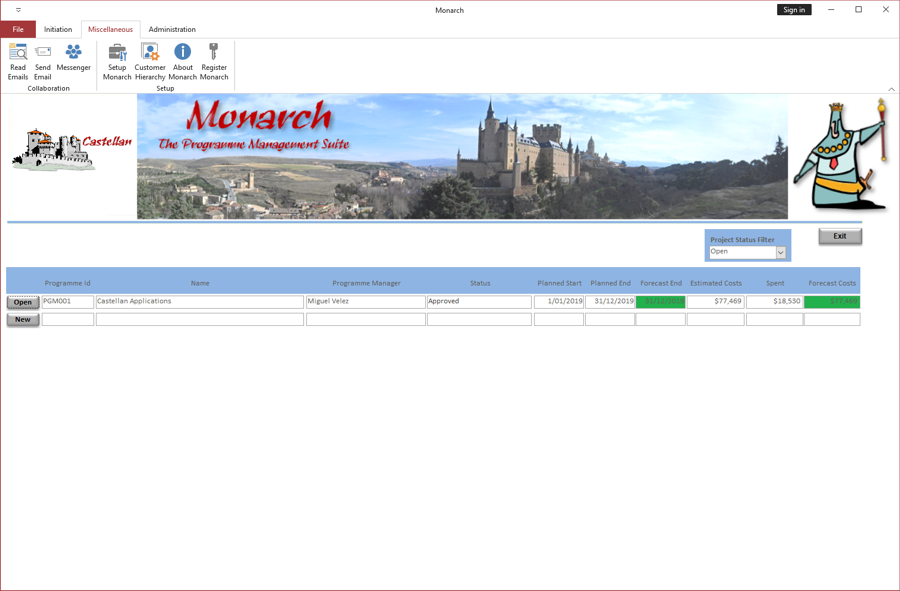Image resolution: width=900 pixels, height=591 pixels.
Task: Open the File menu
Action: tap(18, 29)
